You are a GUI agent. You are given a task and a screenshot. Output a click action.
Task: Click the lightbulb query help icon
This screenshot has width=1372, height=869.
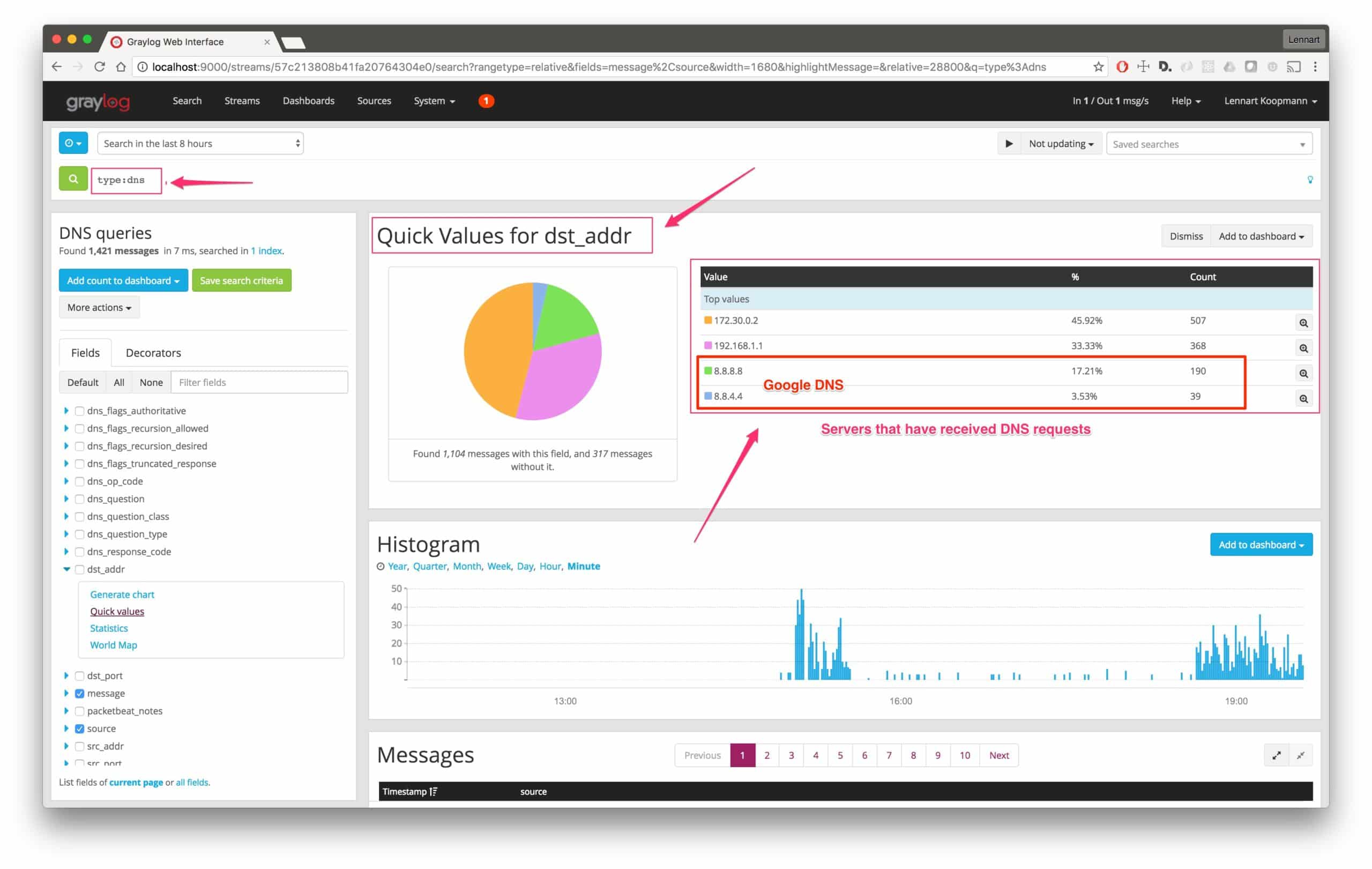click(x=1310, y=180)
